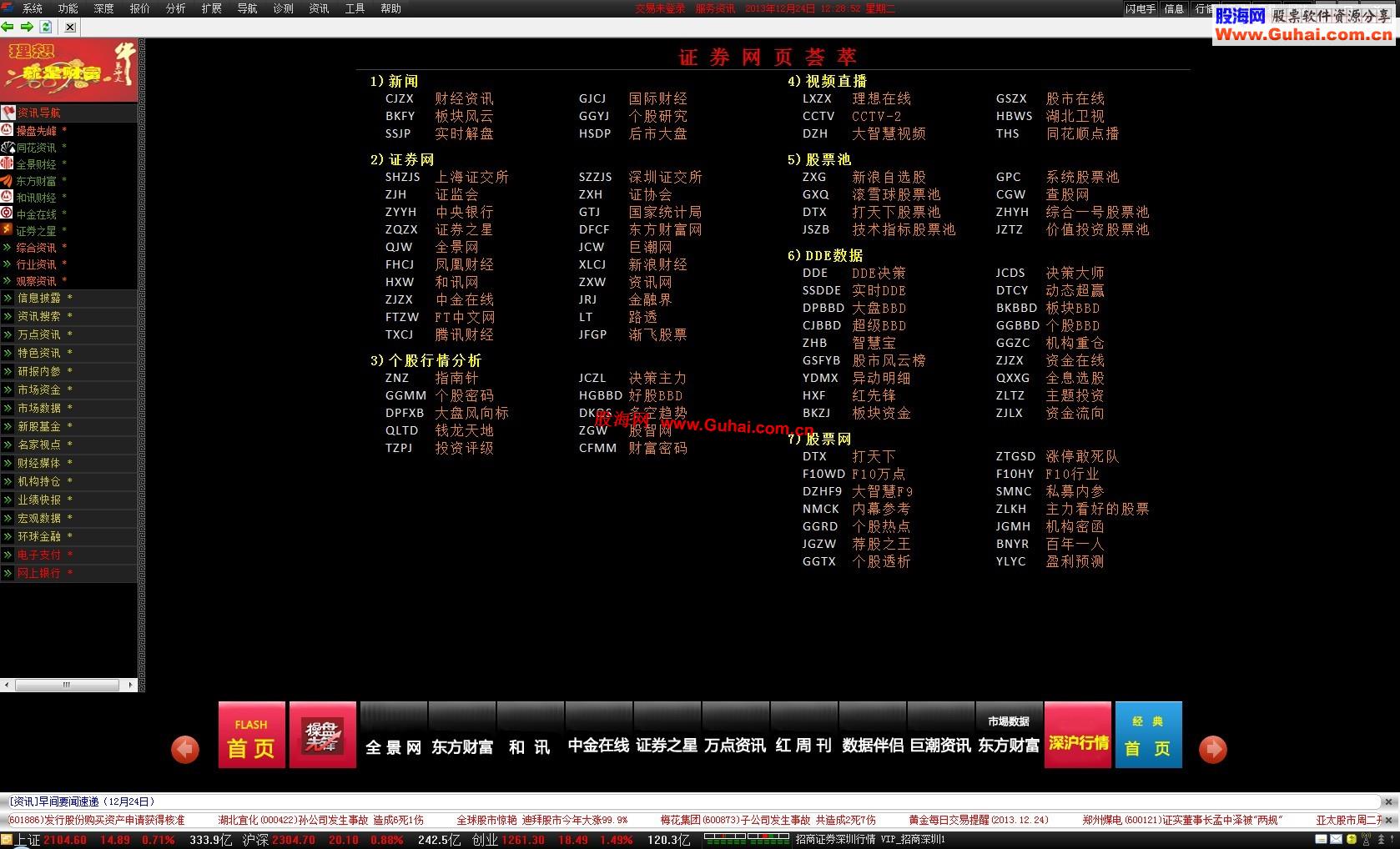This screenshot has width=1400, height=849.
Task: Click the 中金在线 circular icon
Action: coord(7,214)
